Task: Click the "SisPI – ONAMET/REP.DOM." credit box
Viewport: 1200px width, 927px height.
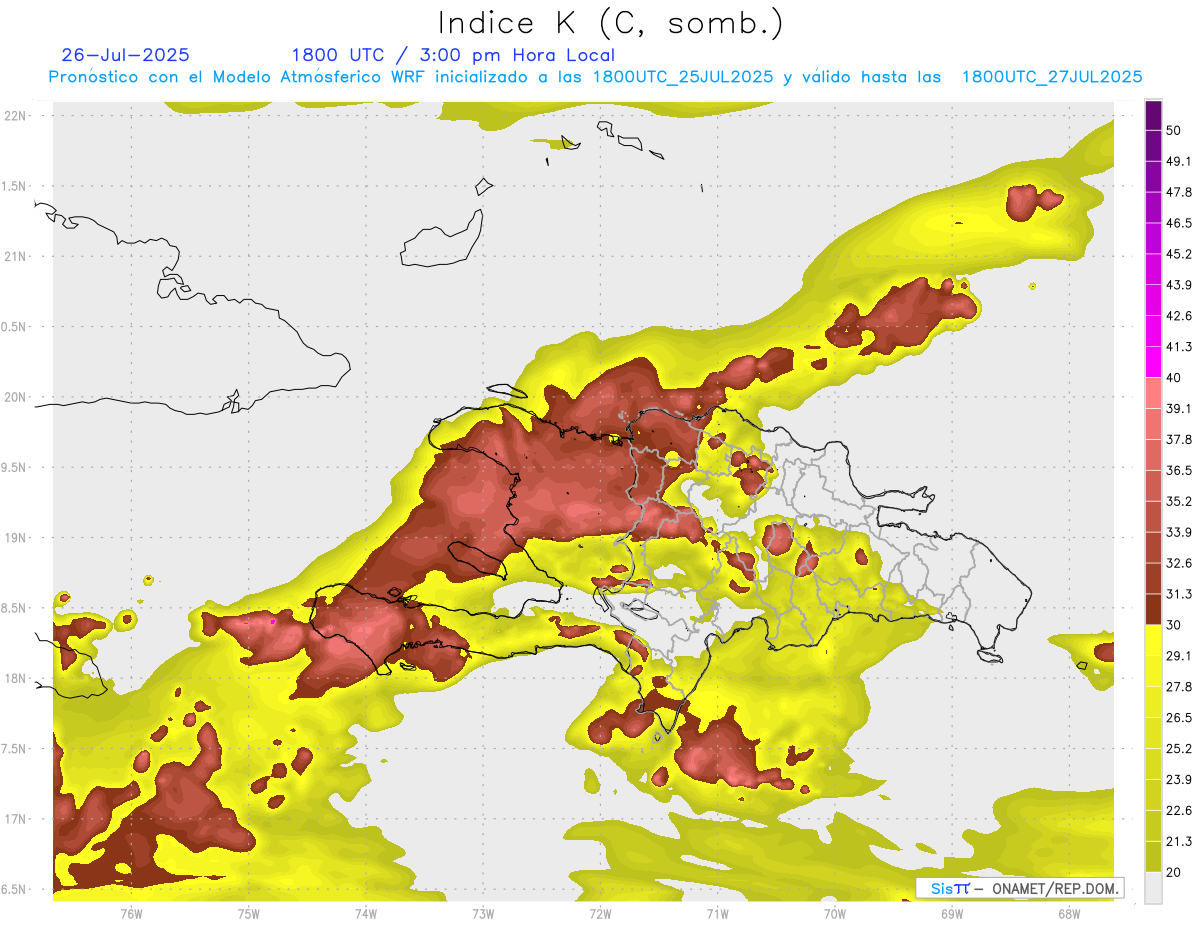Action: pos(1020,888)
